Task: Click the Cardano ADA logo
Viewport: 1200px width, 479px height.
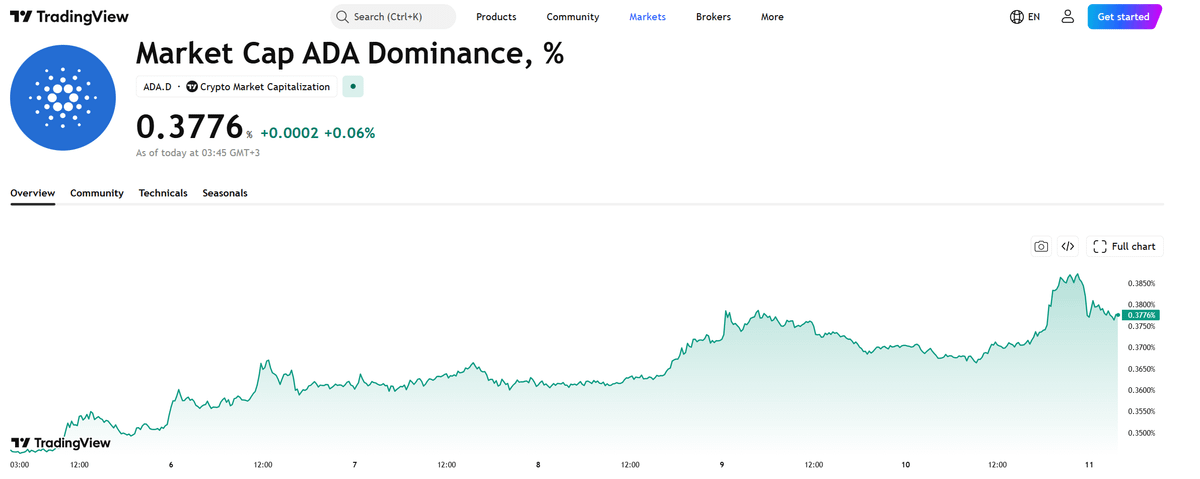Action: (x=62, y=97)
